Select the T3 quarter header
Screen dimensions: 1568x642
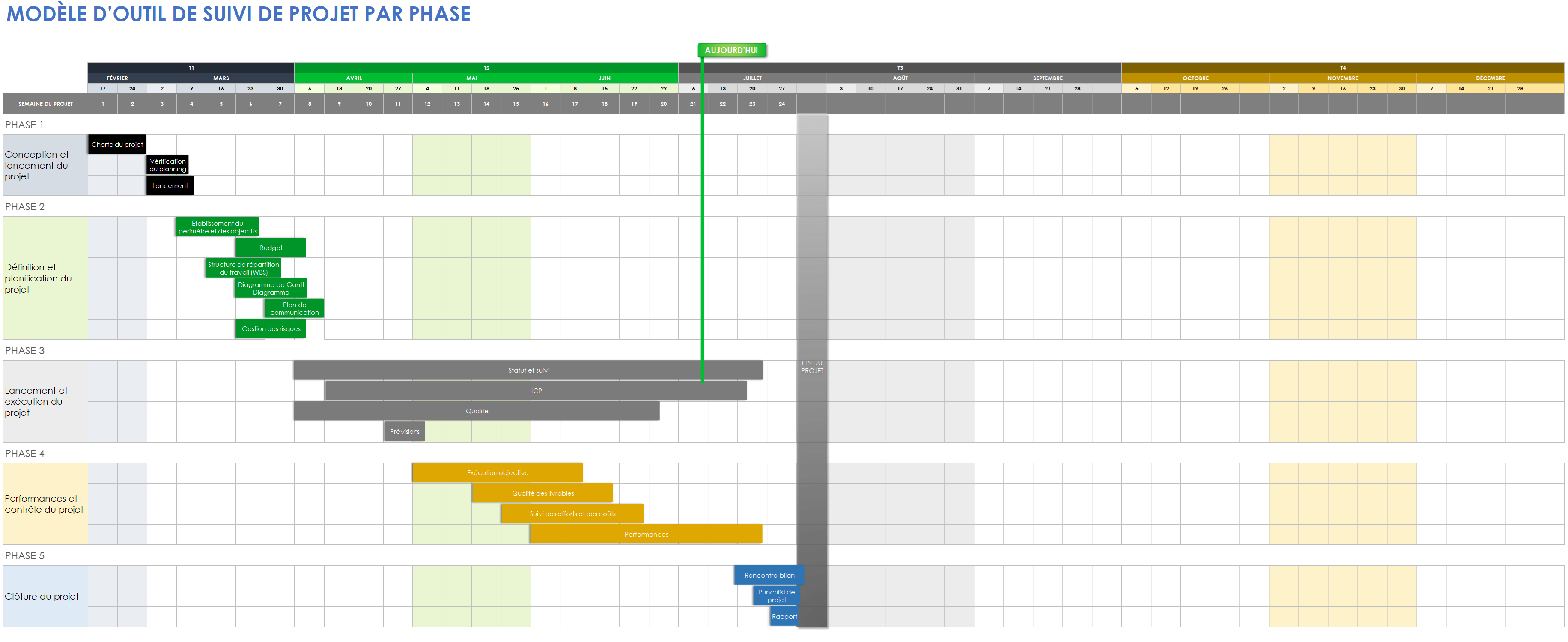[900, 68]
